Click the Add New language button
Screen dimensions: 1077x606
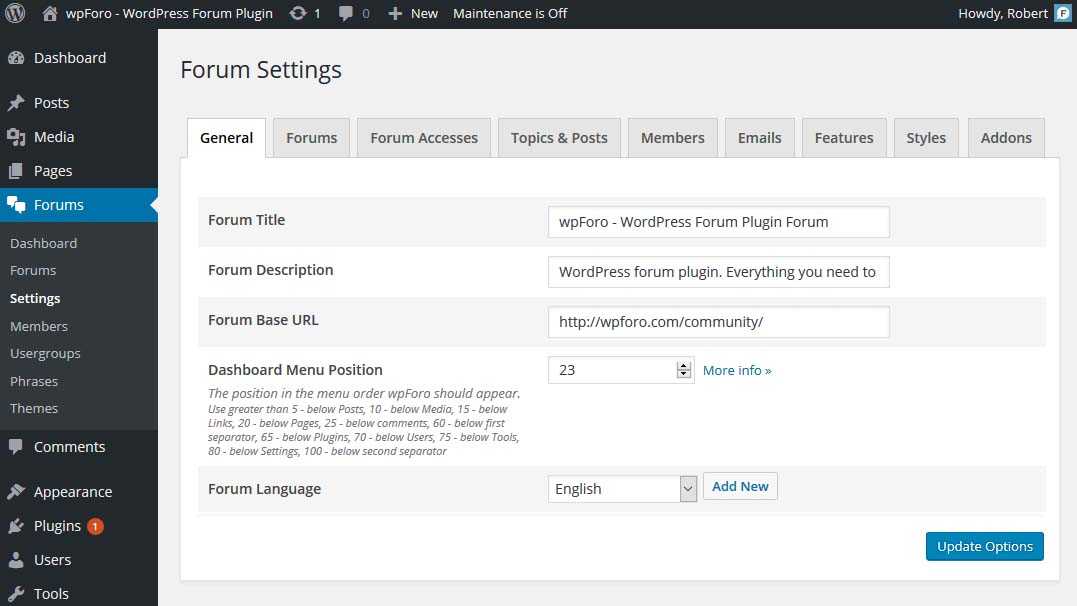tap(740, 486)
